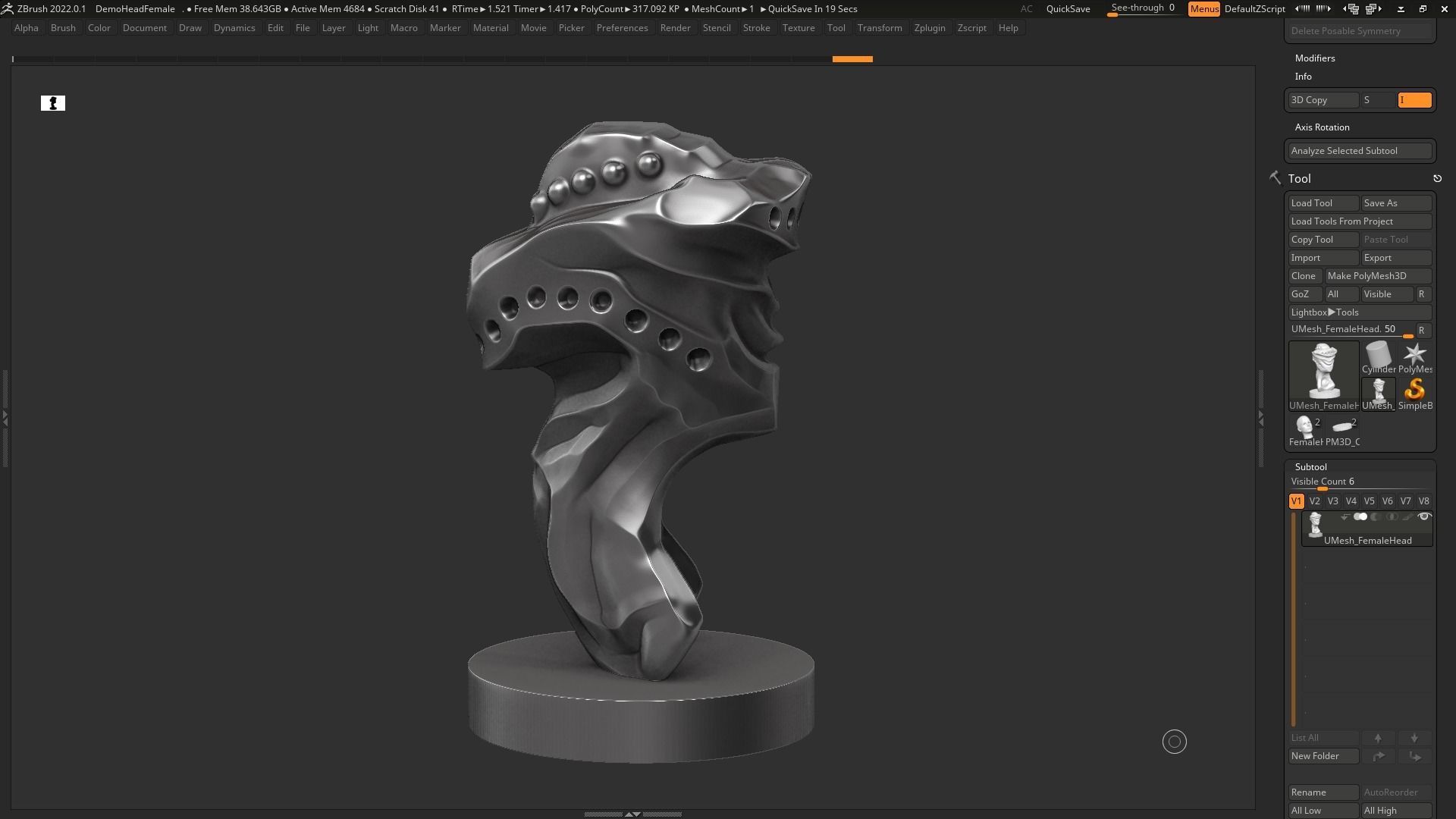This screenshot has width=1456, height=819.
Task: Toggle the S button beside 3D Copy
Action: tap(1378, 100)
